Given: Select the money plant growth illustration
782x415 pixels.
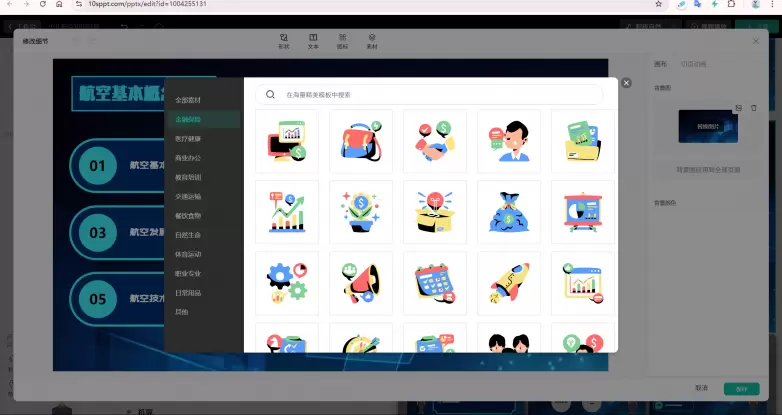Looking at the screenshot, I should pos(360,212).
